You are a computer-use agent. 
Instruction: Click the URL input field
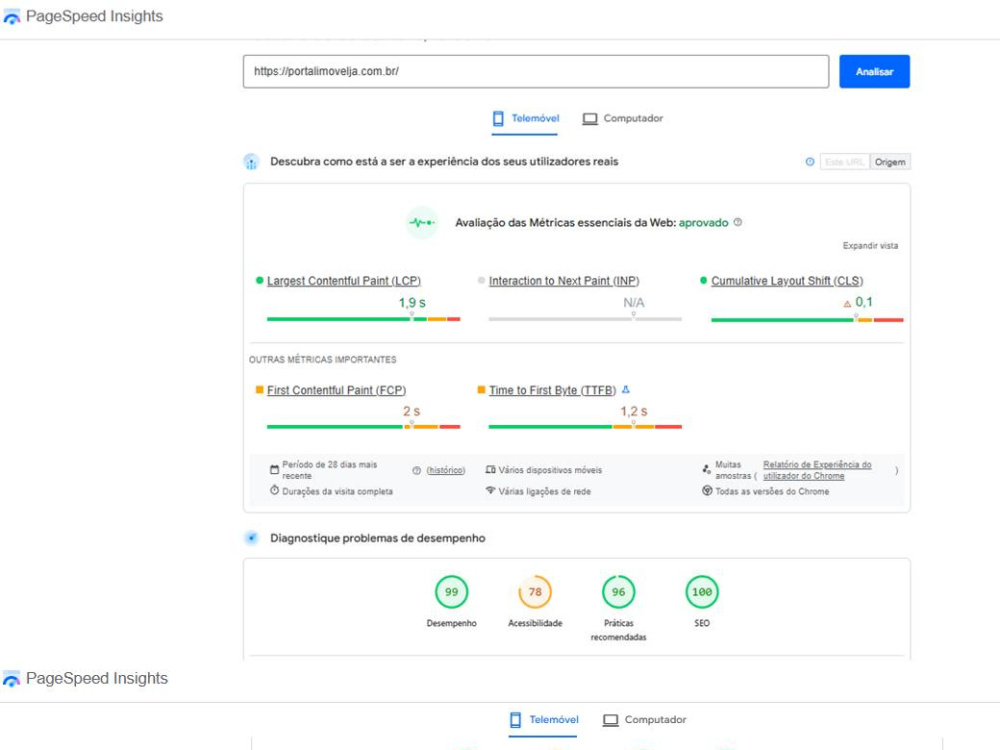coord(536,71)
